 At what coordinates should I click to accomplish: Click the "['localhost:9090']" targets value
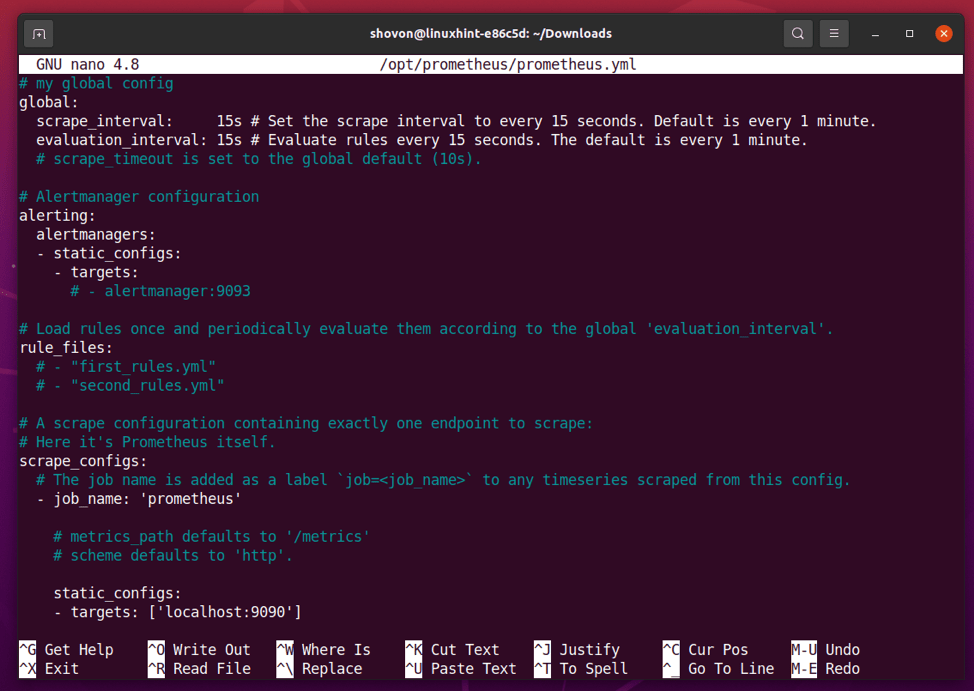[225, 612]
